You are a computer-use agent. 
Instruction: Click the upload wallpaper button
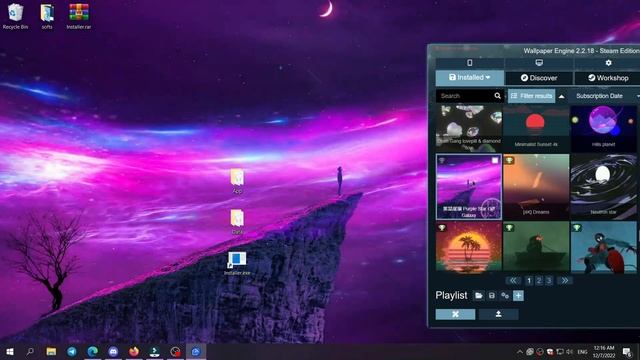tap(498, 314)
